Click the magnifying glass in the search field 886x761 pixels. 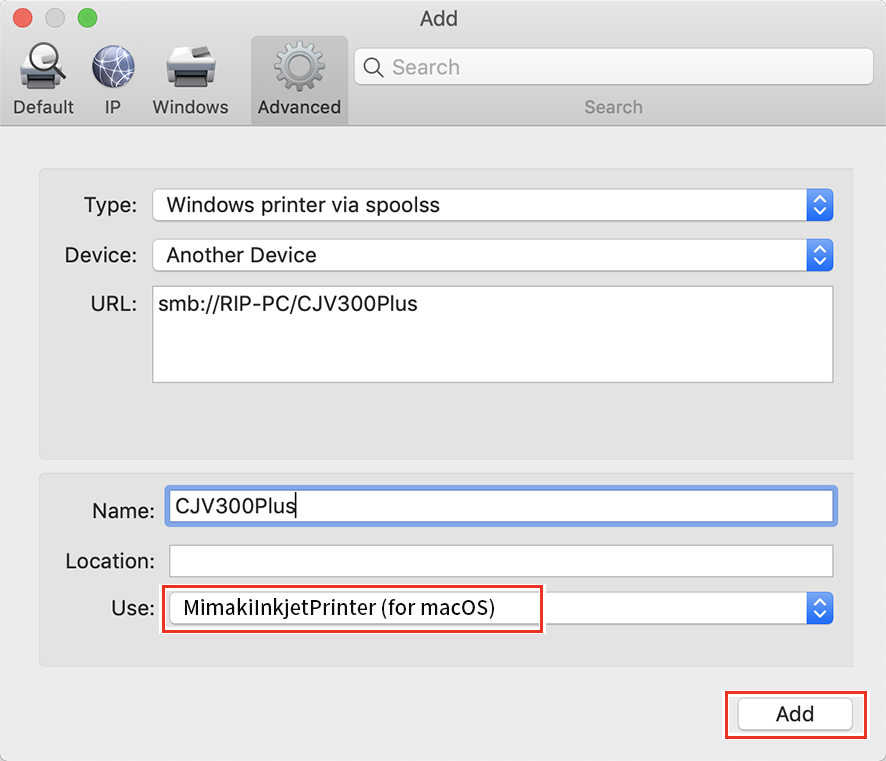[x=373, y=67]
